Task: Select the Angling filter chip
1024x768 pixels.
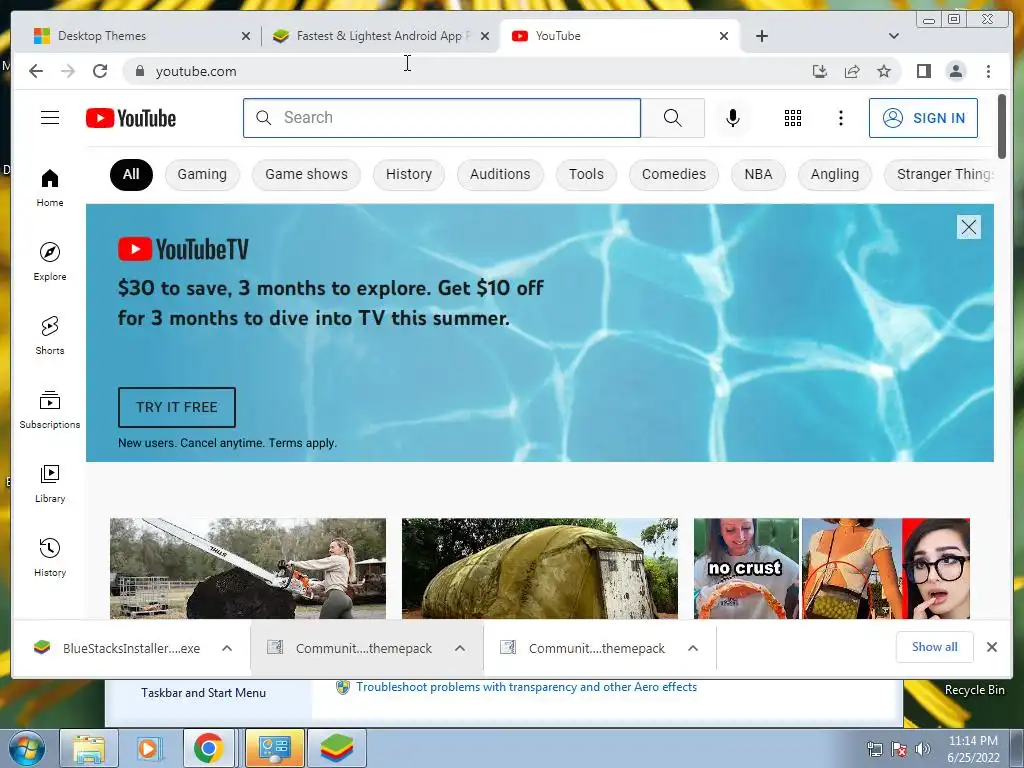Action: 835,174
